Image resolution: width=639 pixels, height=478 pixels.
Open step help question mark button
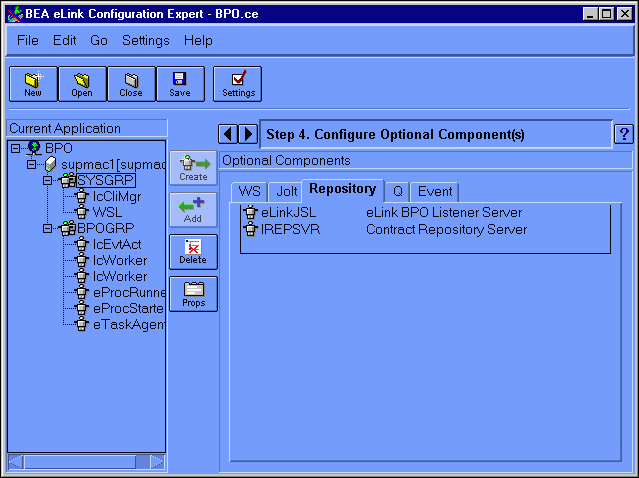click(624, 134)
